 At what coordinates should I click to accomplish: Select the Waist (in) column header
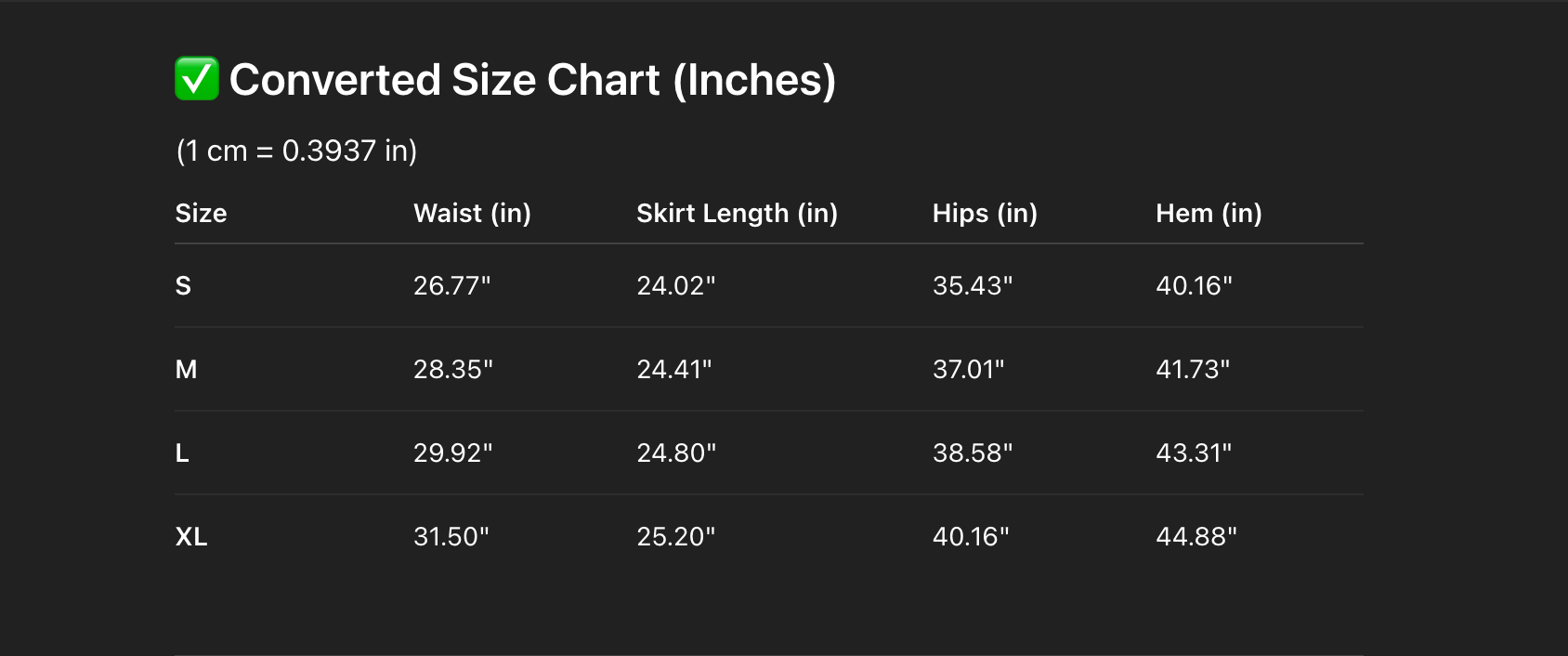[472, 213]
